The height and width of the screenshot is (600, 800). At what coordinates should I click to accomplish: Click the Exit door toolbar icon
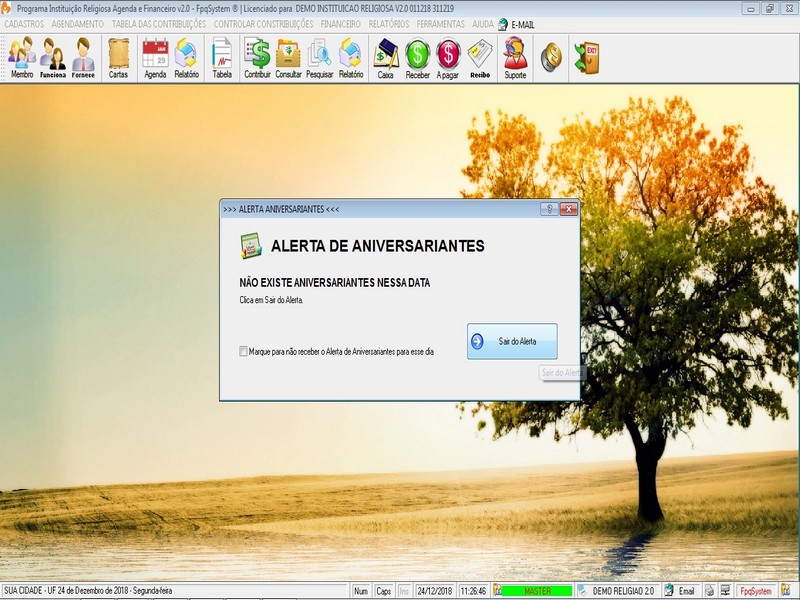(587, 57)
